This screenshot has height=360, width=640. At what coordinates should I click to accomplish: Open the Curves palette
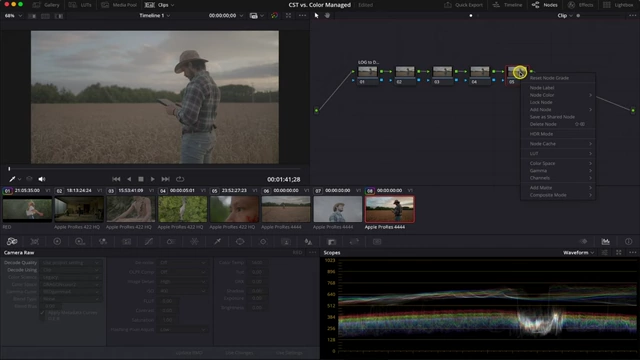(x=149, y=242)
